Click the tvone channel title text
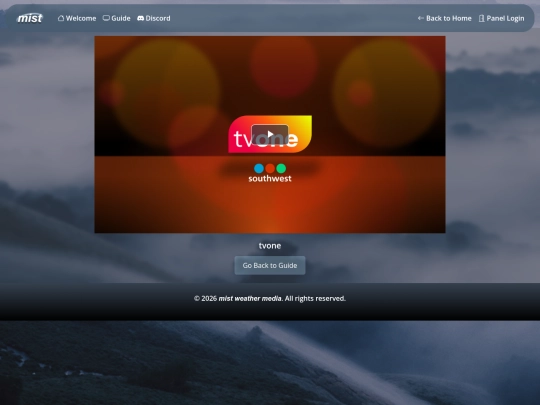The image size is (540, 405). pyautogui.click(x=270, y=246)
